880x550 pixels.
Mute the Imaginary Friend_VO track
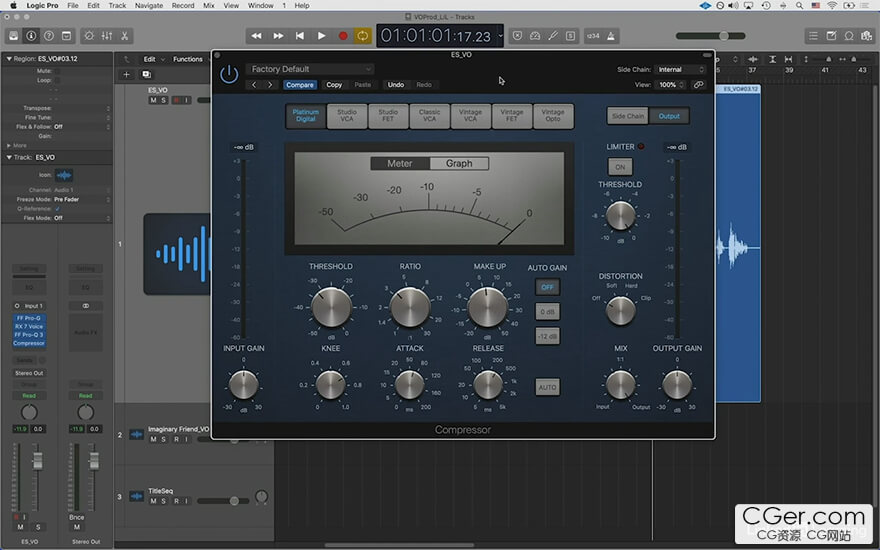coord(153,439)
